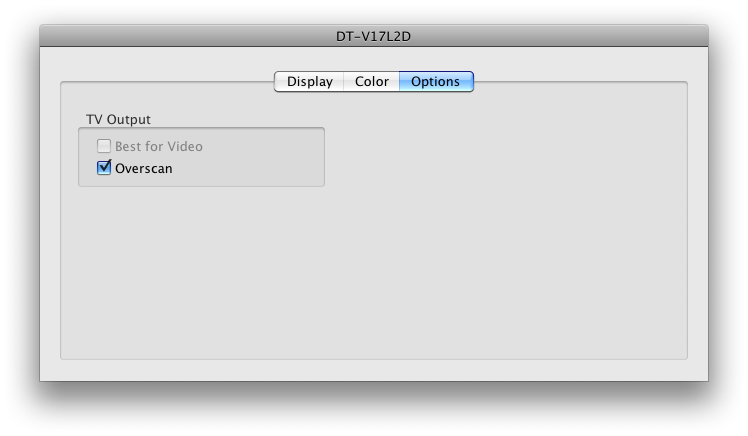Toggle Overscan off under TV Output
This screenshot has width=748, height=436.
104,168
